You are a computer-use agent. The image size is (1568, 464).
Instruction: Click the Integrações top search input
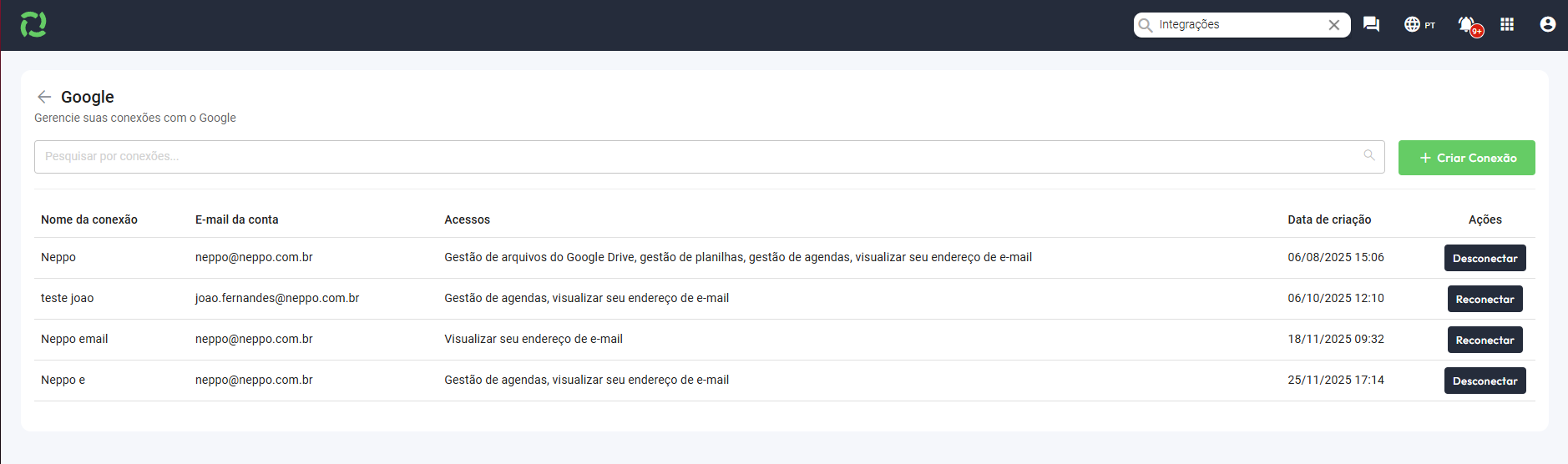tap(1241, 25)
